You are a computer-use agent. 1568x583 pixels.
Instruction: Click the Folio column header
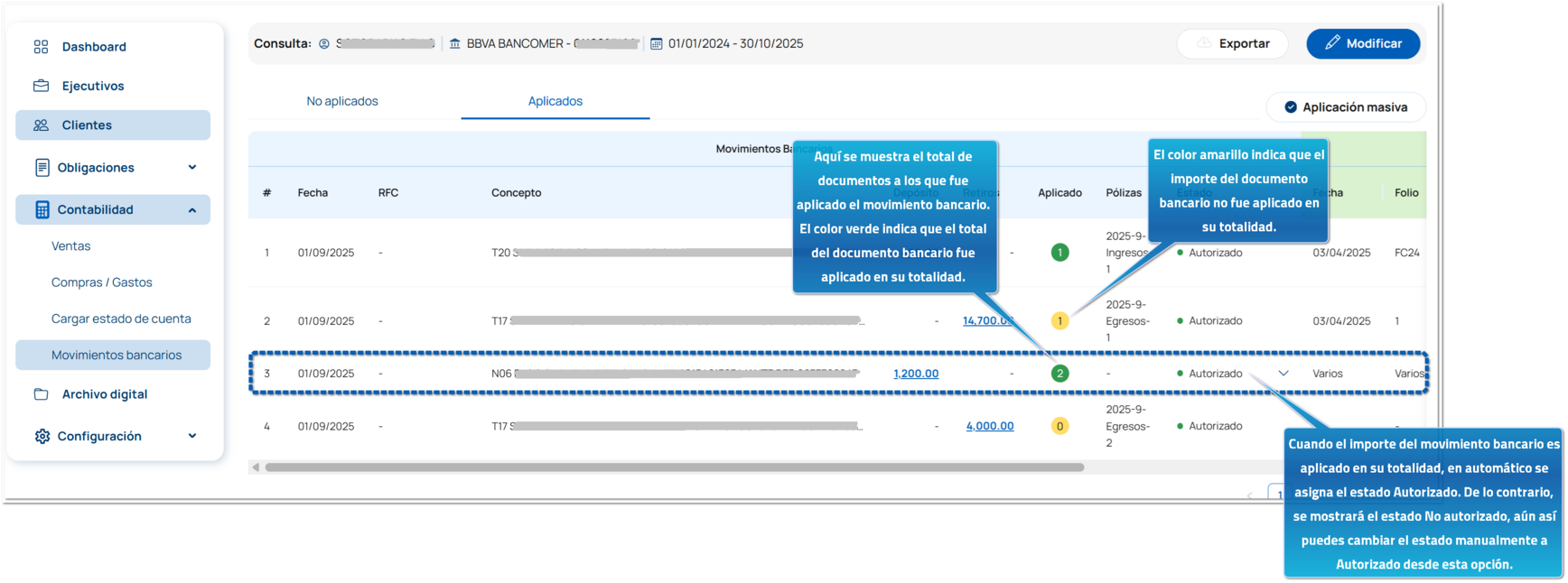[1406, 193]
